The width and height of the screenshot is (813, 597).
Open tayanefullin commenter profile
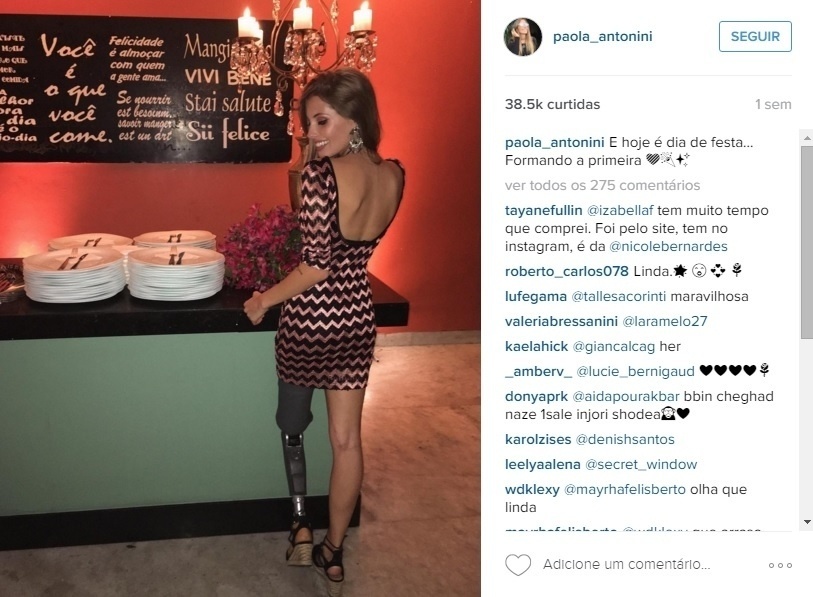(x=543, y=211)
